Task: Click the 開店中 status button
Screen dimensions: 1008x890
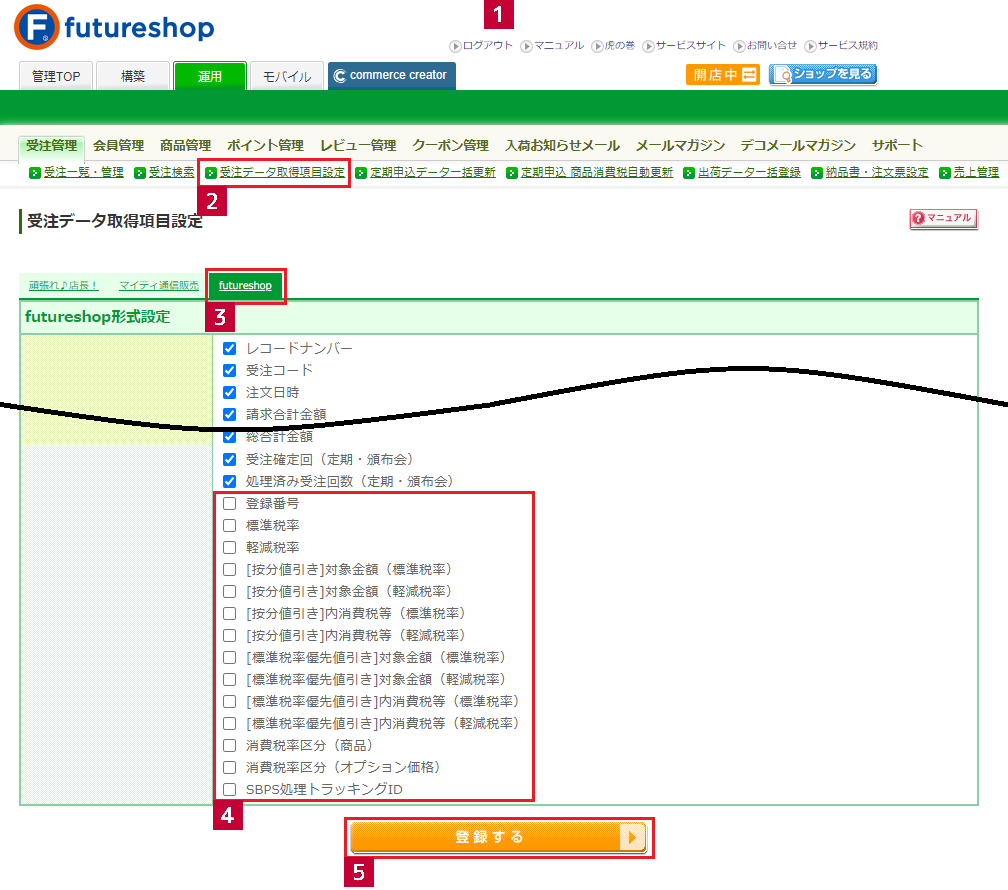Action: click(x=723, y=75)
